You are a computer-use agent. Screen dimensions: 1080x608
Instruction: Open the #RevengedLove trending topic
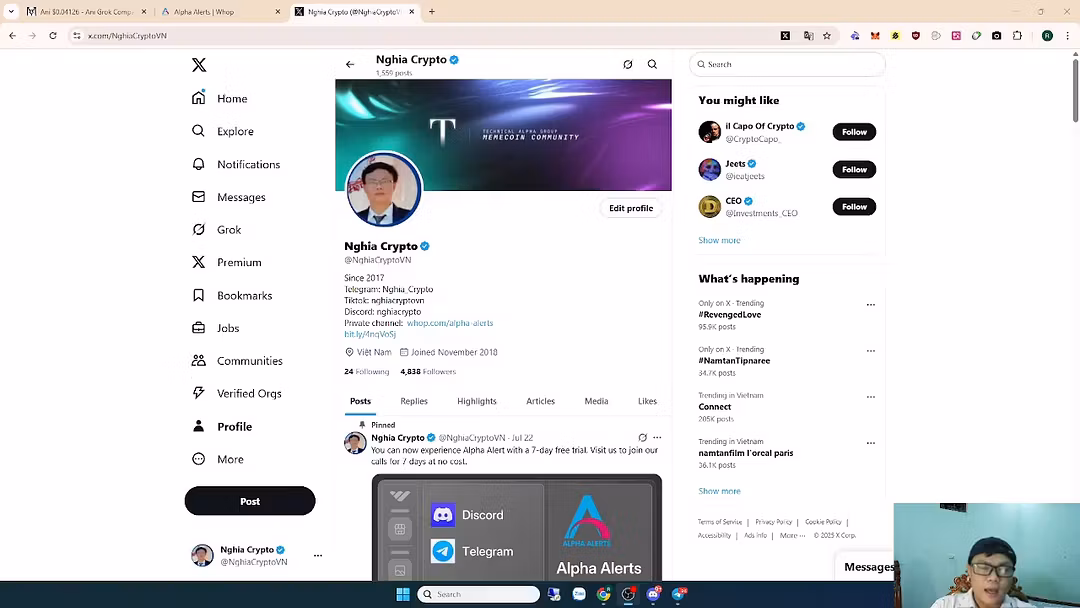coord(729,315)
